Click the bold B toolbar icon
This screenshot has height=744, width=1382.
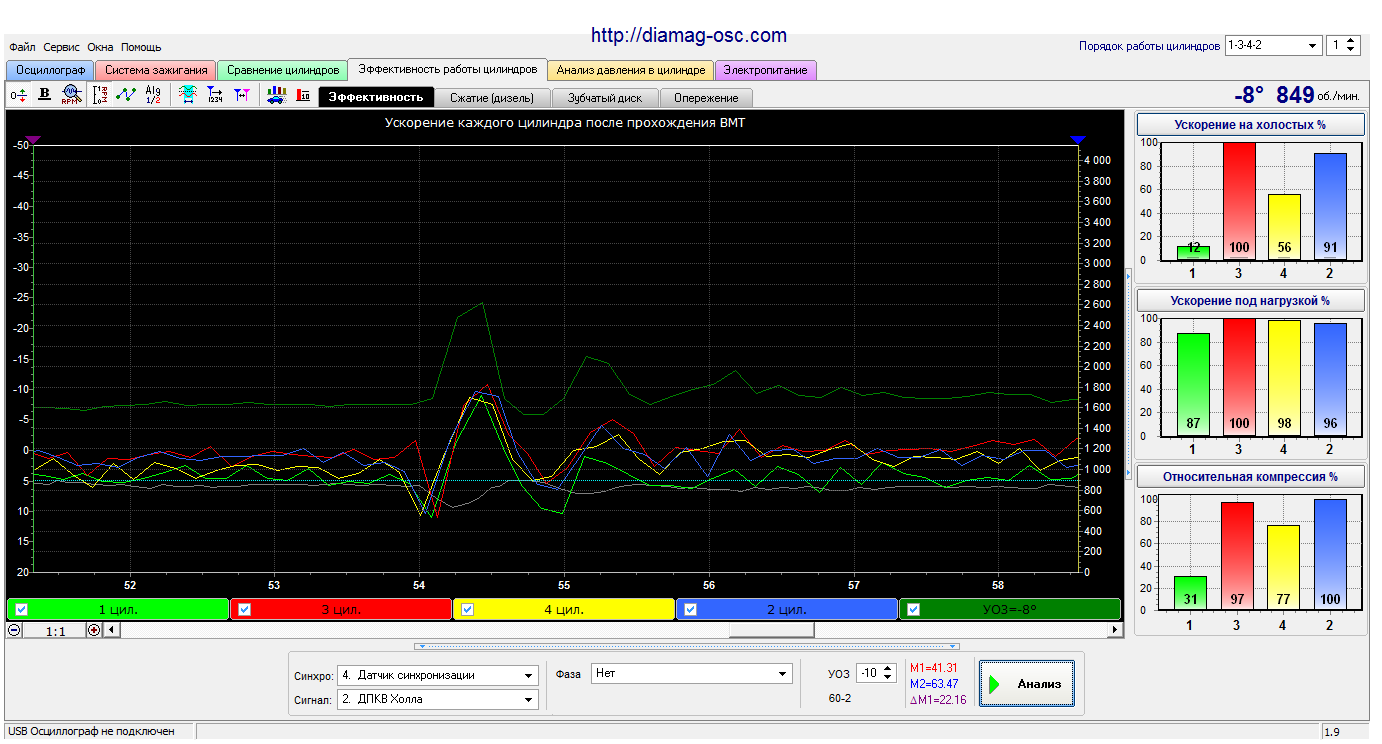click(45, 95)
